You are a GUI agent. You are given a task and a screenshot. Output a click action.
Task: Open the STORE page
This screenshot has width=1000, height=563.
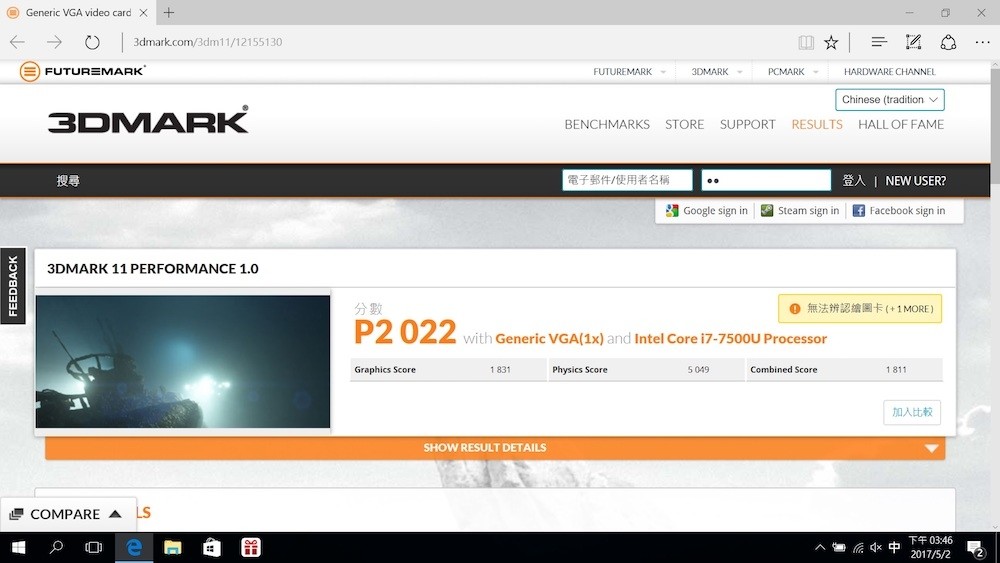(x=684, y=124)
